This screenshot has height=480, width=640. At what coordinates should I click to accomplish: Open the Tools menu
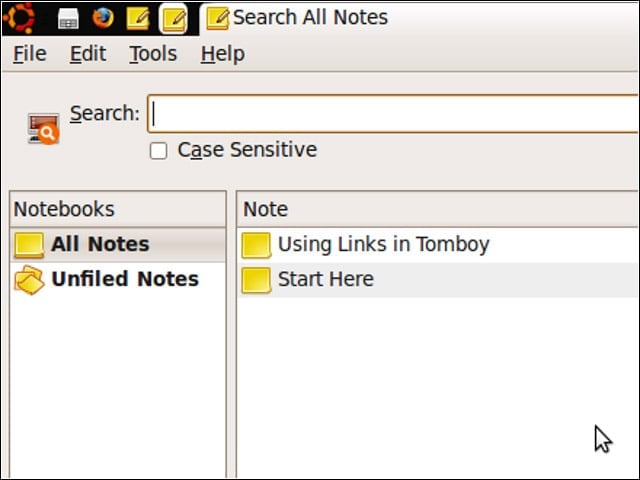coord(153,54)
